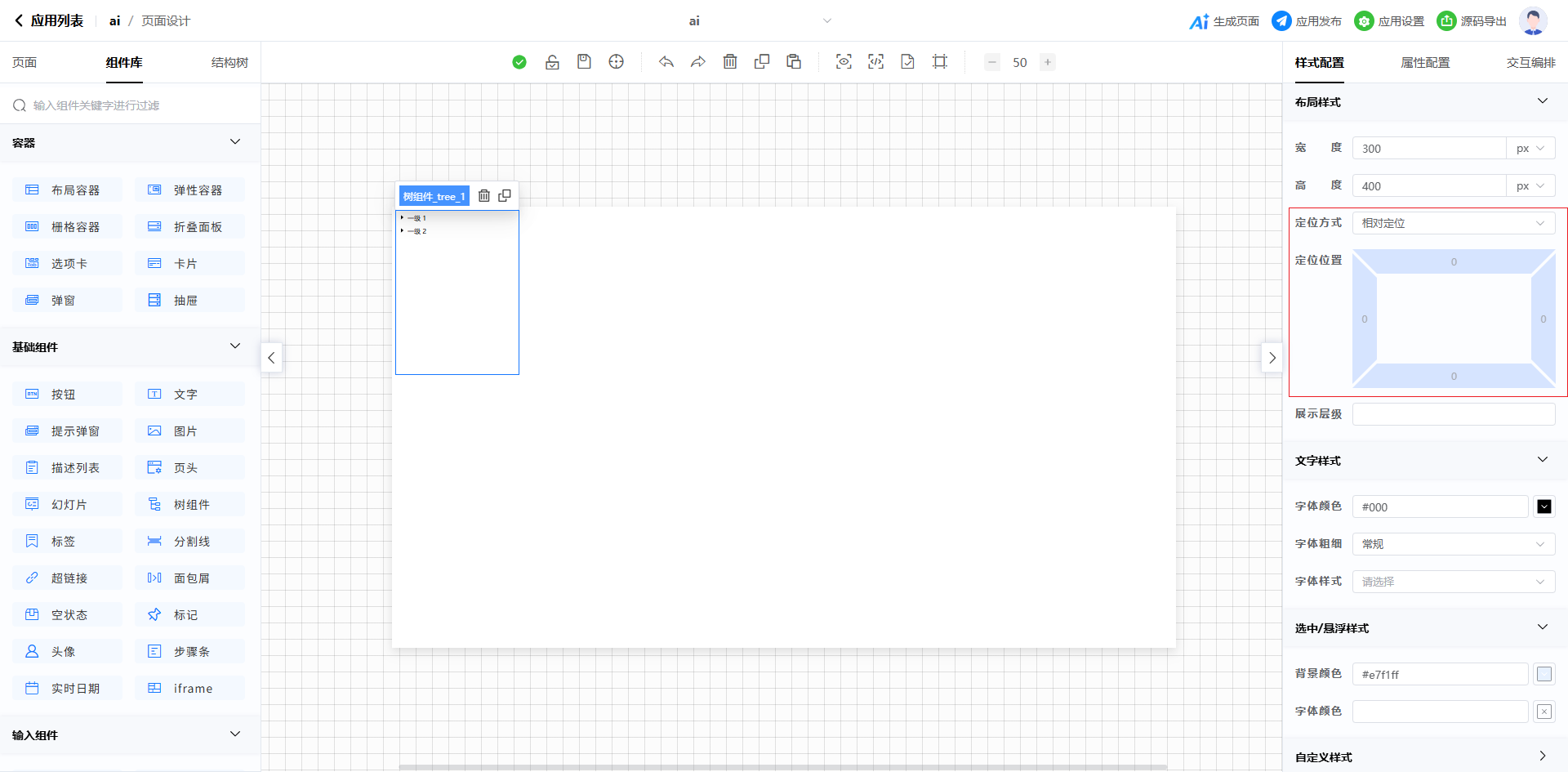Image resolution: width=1568 pixels, height=772 pixels.
Task: Open the black font color swatch
Action: pyautogui.click(x=1544, y=506)
